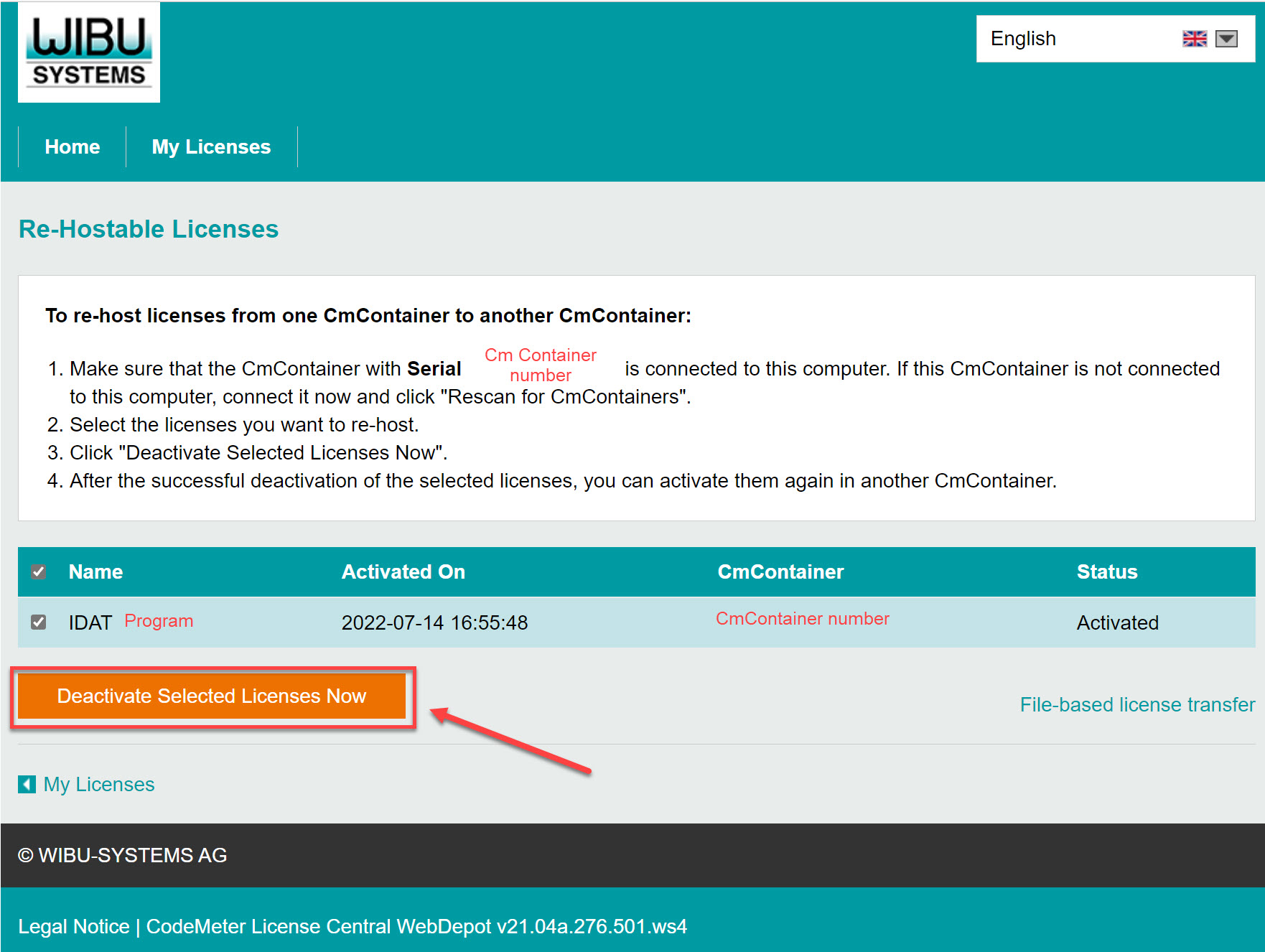Click the 2022-07-14 16:55:48 activation date
The width and height of the screenshot is (1265, 952).
pos(434,622)
